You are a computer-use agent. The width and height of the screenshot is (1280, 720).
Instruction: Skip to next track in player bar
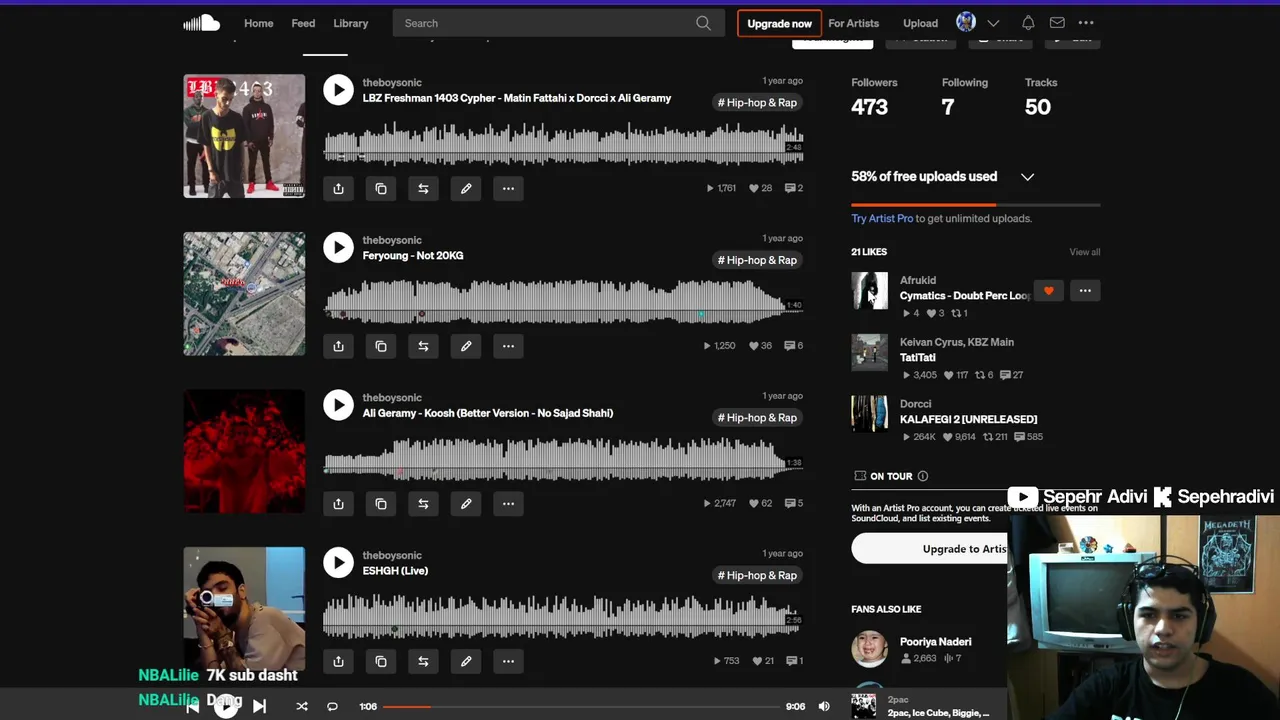pyautogui.click(x=259, y=706)
